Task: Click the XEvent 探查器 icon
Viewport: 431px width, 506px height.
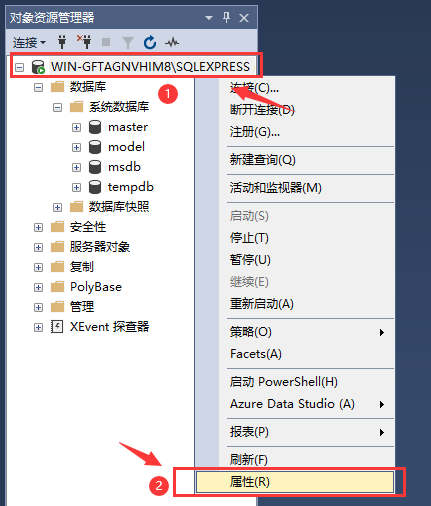Action: pyautogui.click(x=57, y=327)
